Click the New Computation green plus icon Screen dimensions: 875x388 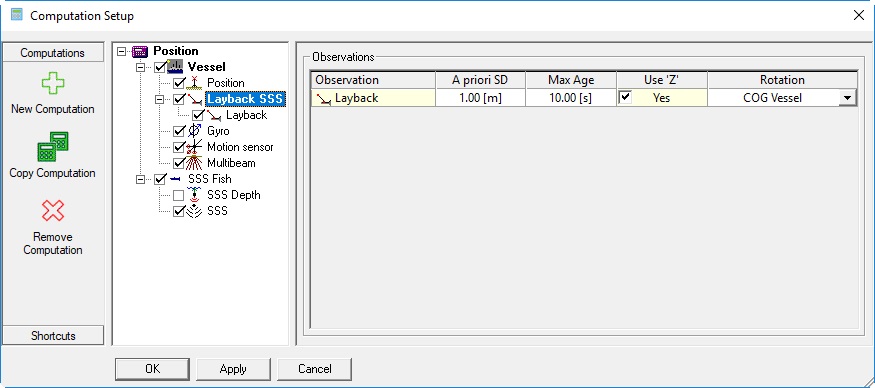click(x=52, y=83)
